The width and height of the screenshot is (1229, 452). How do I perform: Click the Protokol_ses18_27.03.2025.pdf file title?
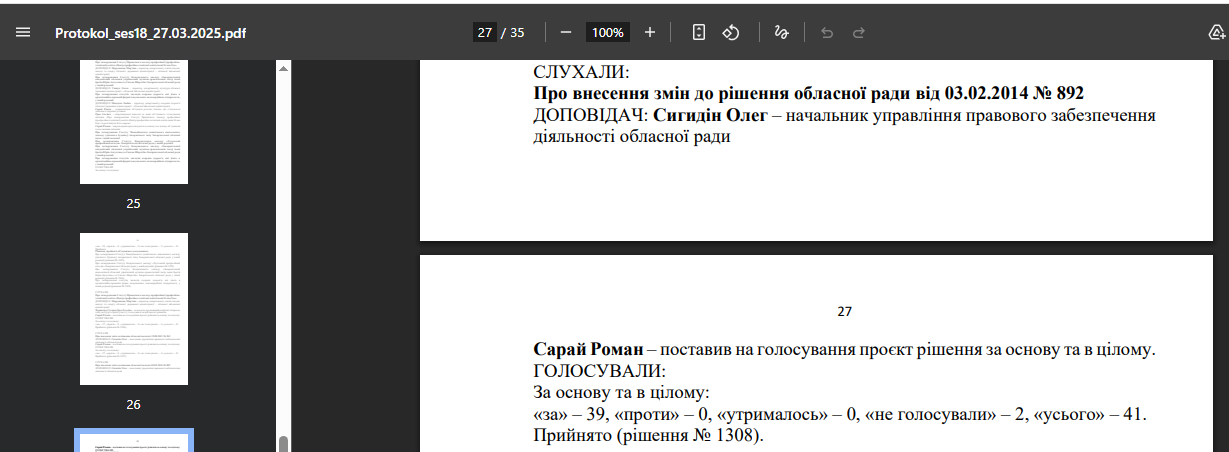coord(150,33)
